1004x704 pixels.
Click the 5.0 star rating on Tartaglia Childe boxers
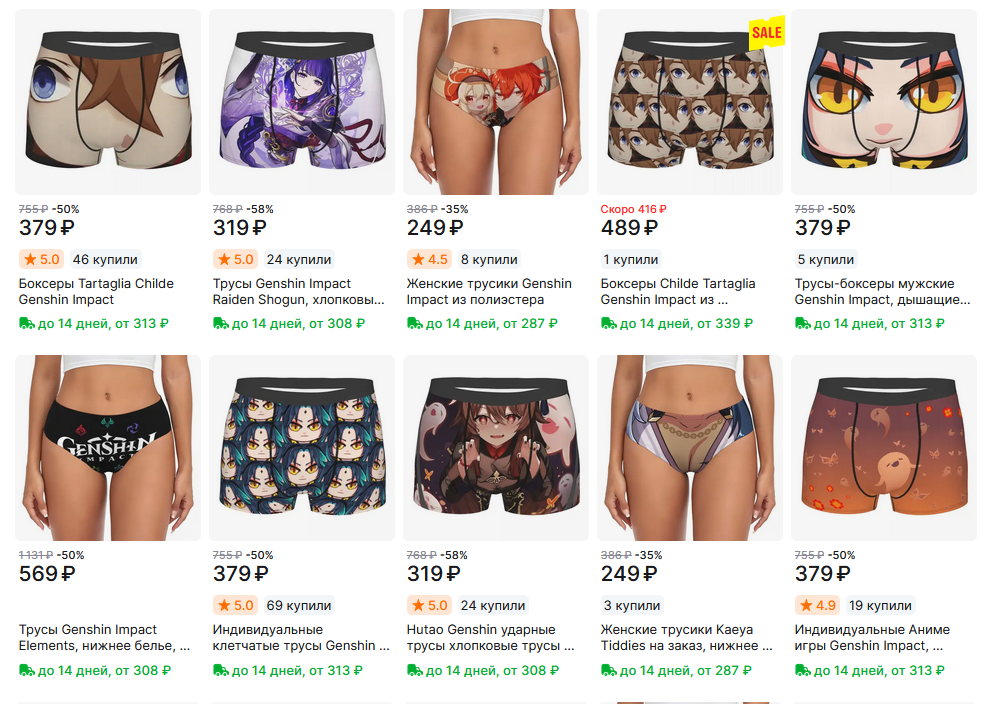point(42,259)
